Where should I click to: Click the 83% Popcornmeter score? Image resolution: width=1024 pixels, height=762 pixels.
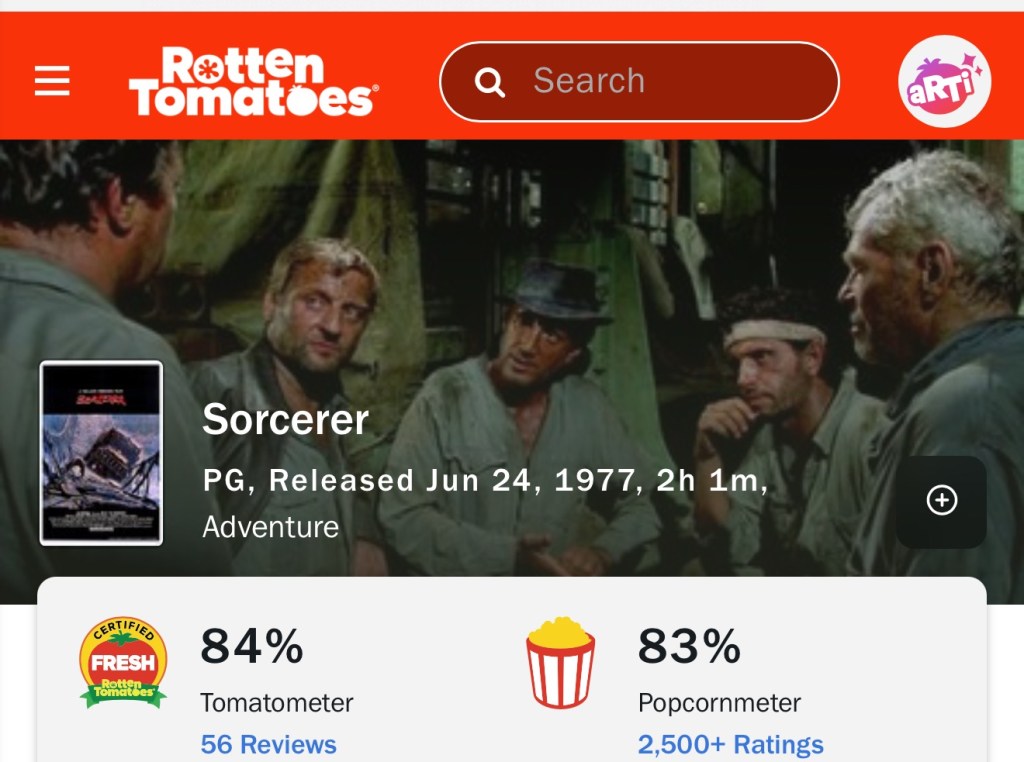click(689, 646)
